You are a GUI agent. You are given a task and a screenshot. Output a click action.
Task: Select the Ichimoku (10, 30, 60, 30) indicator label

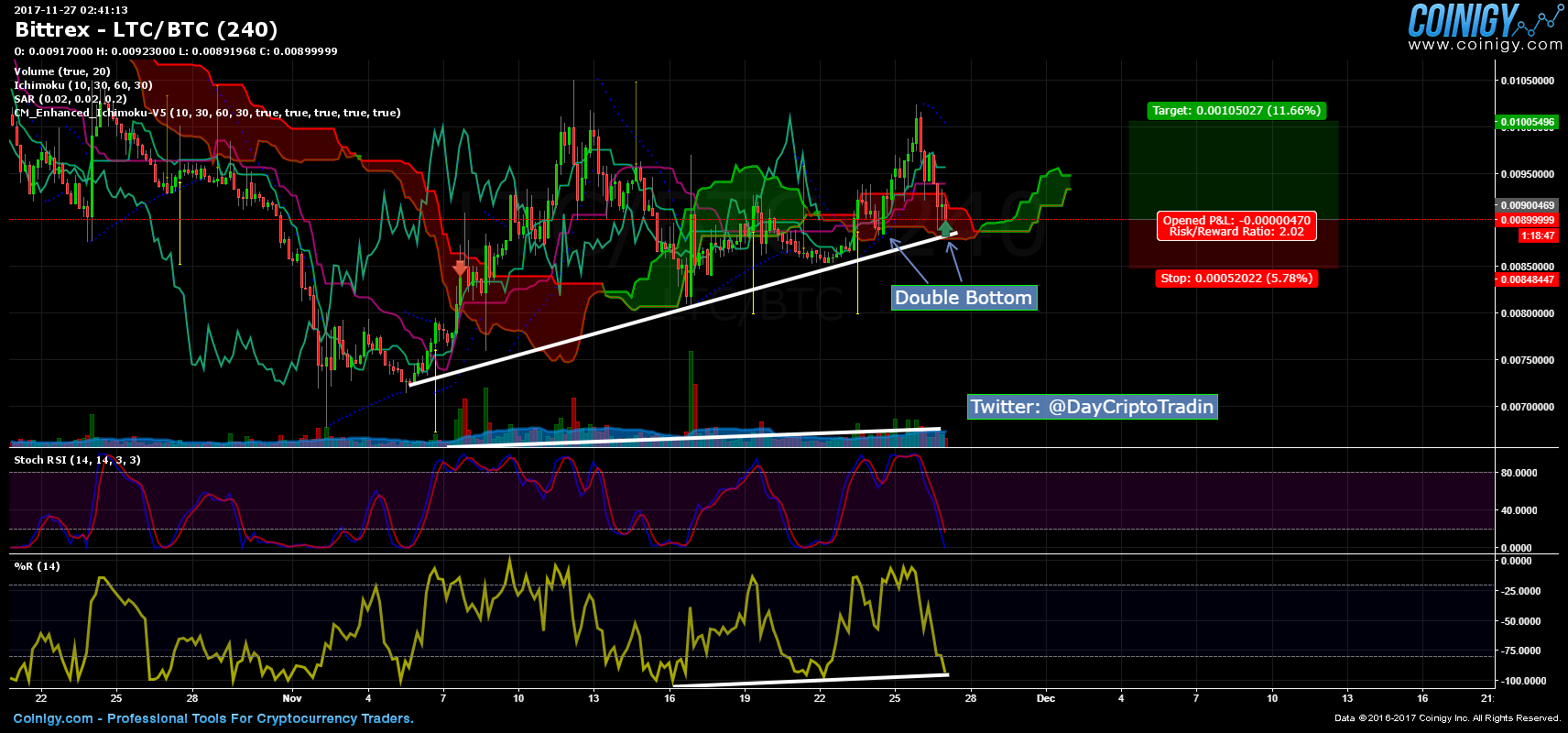pos(83,85)
